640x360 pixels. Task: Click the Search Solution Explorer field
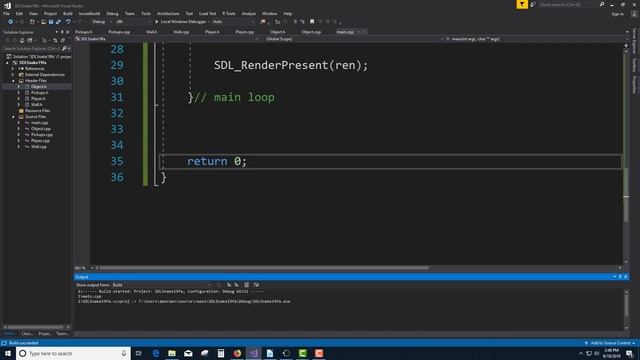[32, 49]
